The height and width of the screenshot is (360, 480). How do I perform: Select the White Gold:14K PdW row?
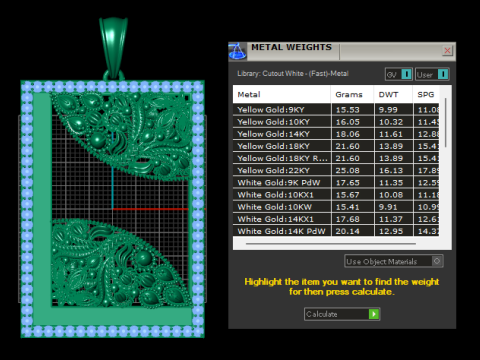point(336,231)
